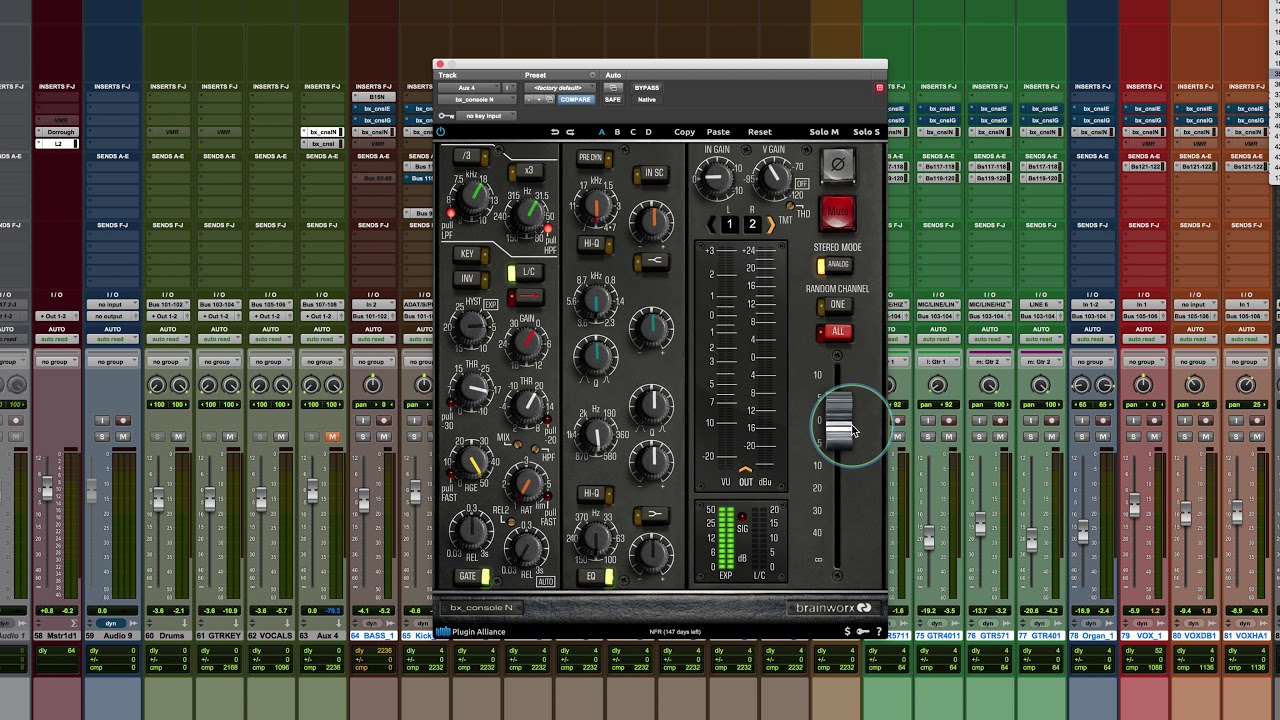Select settings slot D
Viewport: 1280px width, 720px height.
click(648, 132)
